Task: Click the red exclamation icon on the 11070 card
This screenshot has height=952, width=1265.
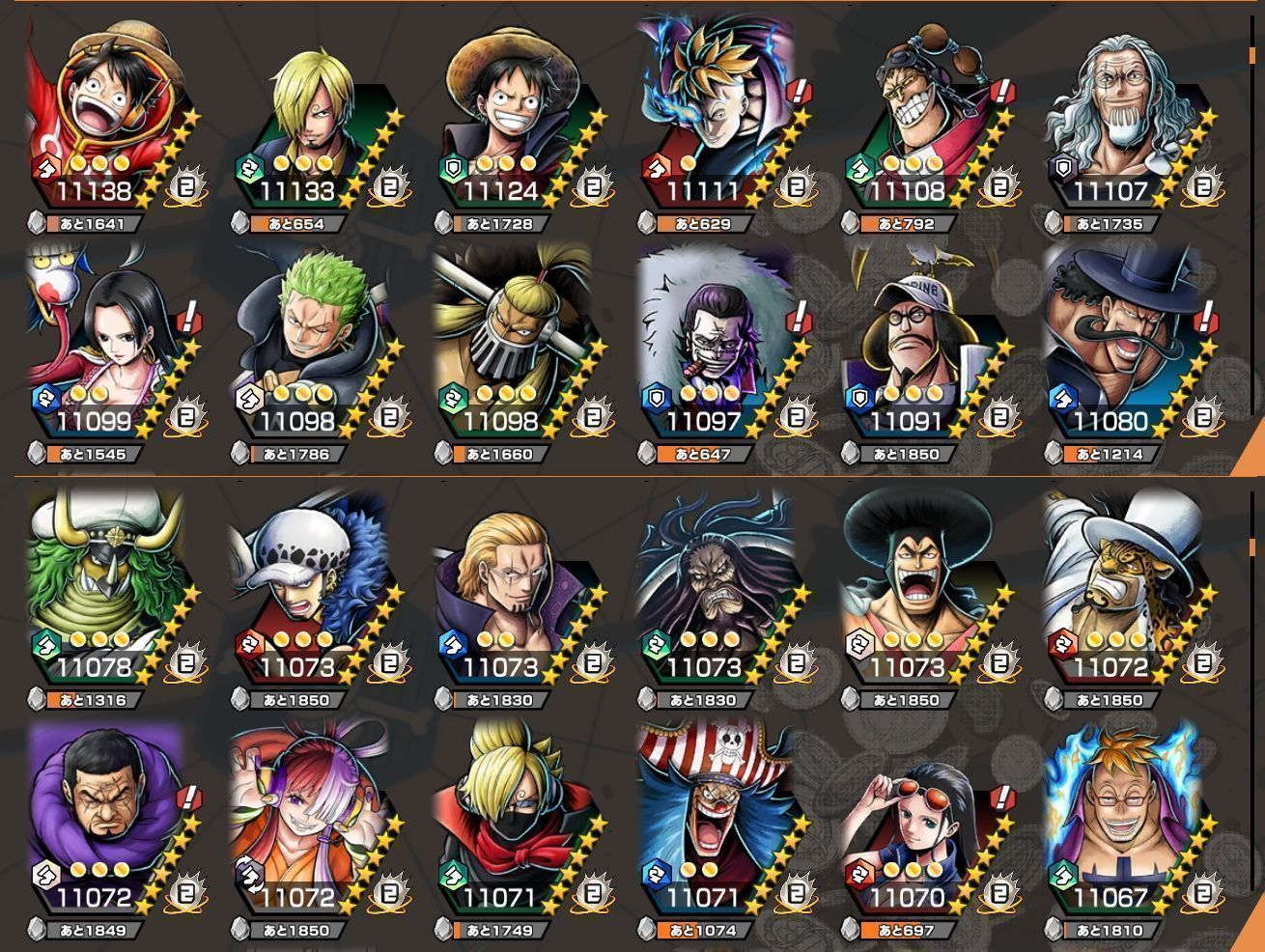Action: click(1003, 798)
